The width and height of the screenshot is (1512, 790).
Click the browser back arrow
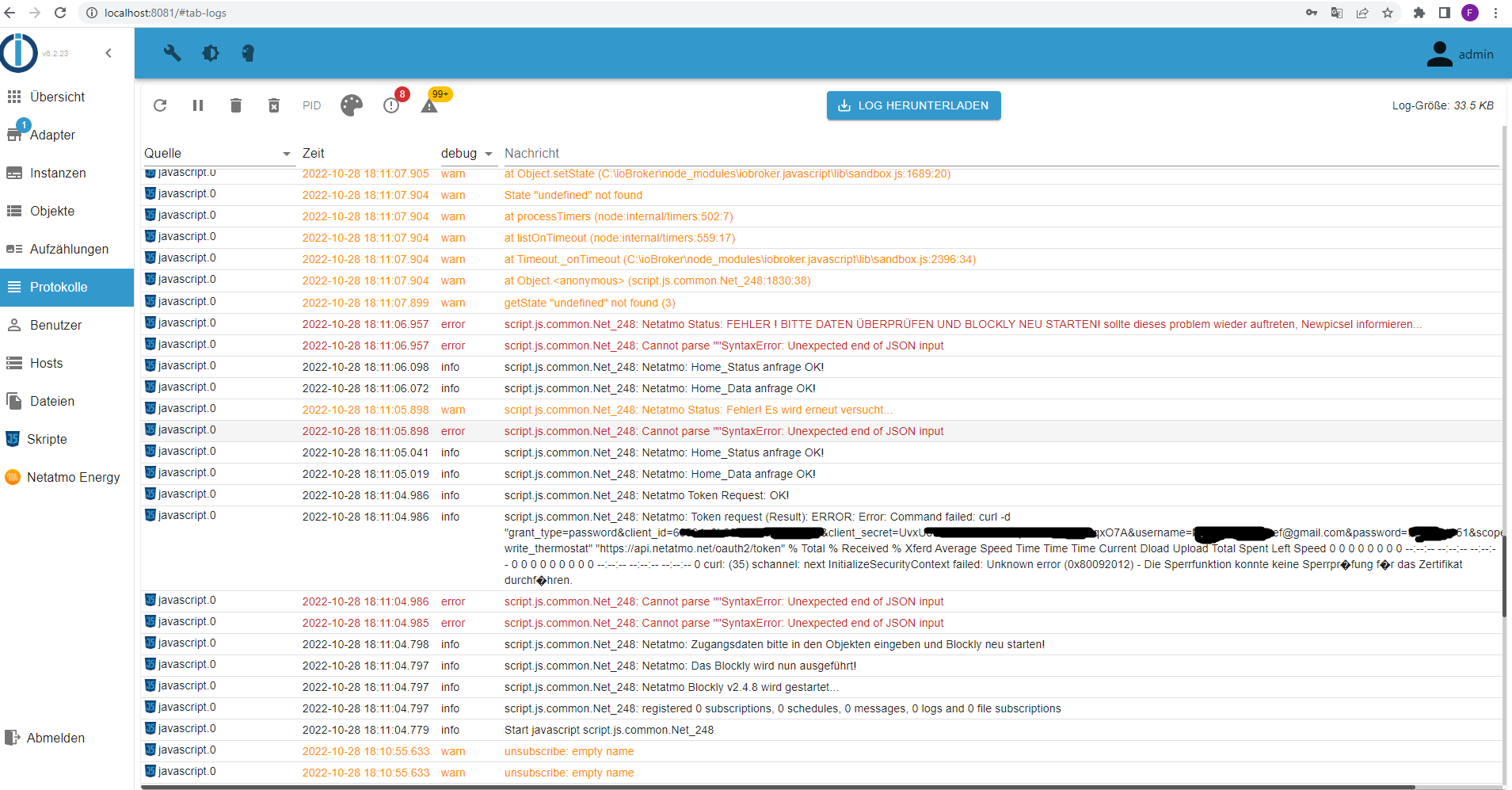click(x=10, y=13)
